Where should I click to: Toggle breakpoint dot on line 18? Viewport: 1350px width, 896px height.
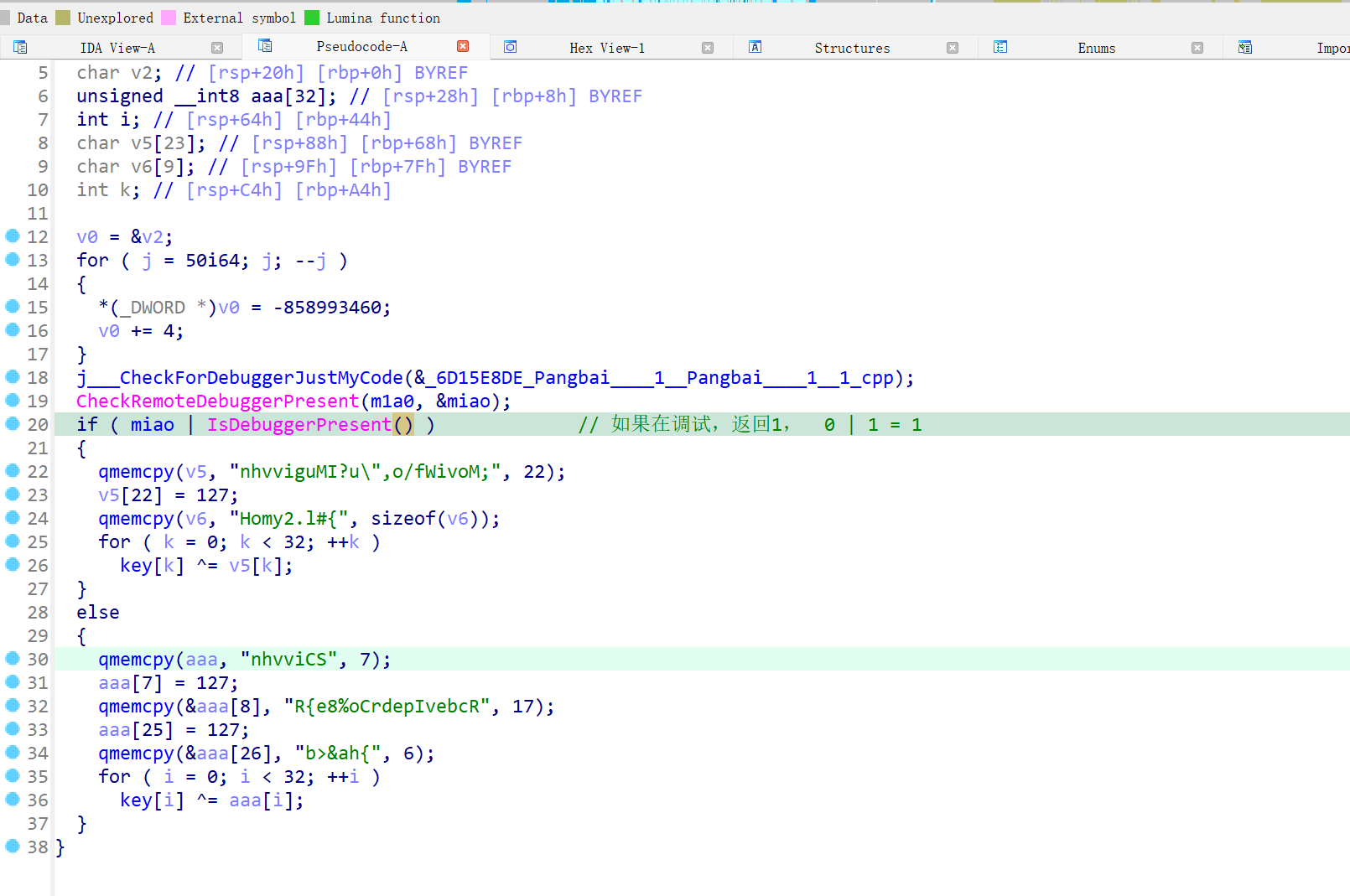pyautogui.click(x=13, y=377)
